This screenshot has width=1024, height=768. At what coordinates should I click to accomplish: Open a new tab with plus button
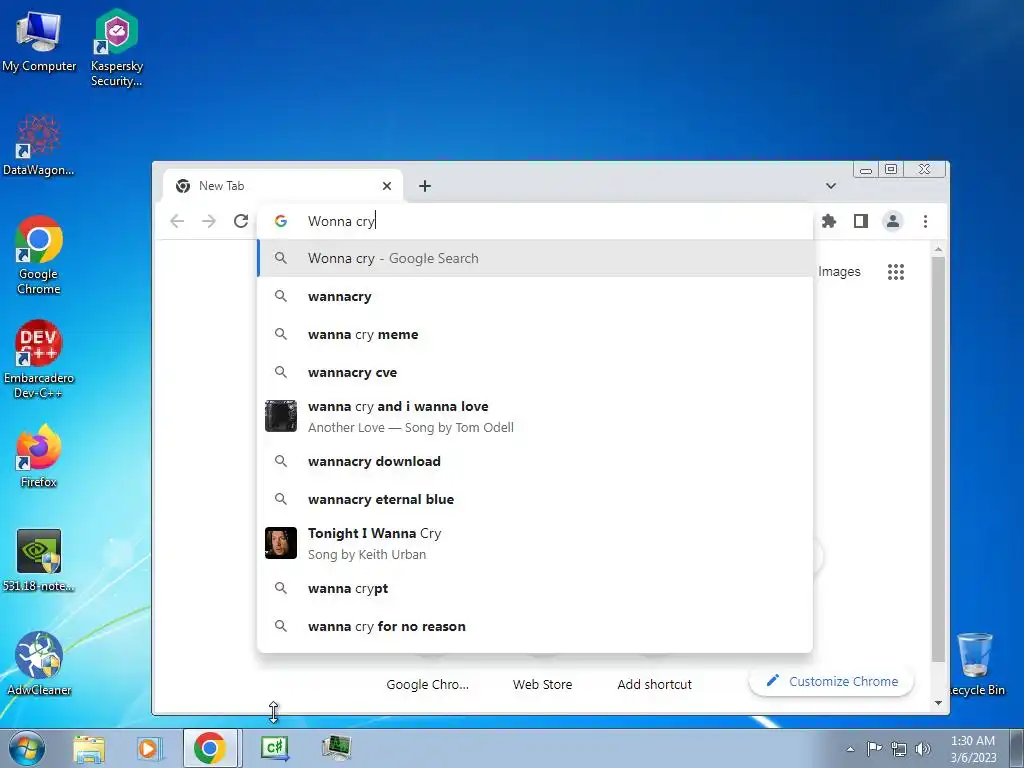tap(425, 186)
